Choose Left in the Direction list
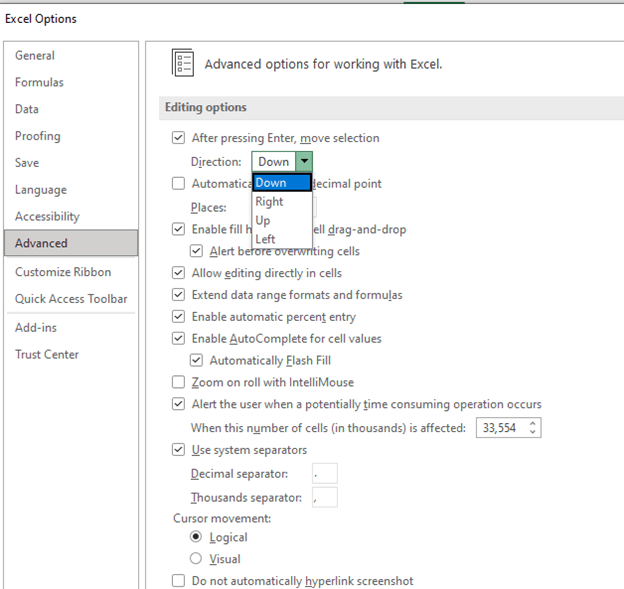This screenshot has width=624, height=589. [282, 239]
